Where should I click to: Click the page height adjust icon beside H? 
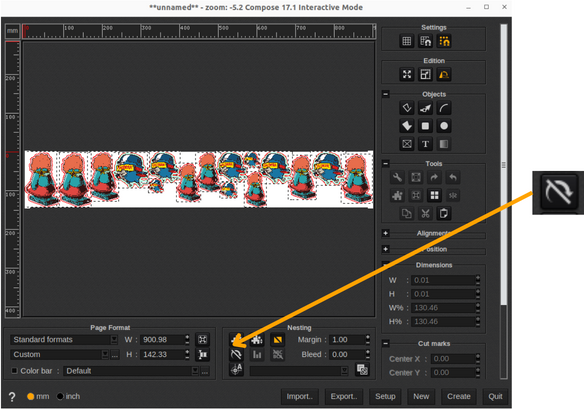pos(203,354)
